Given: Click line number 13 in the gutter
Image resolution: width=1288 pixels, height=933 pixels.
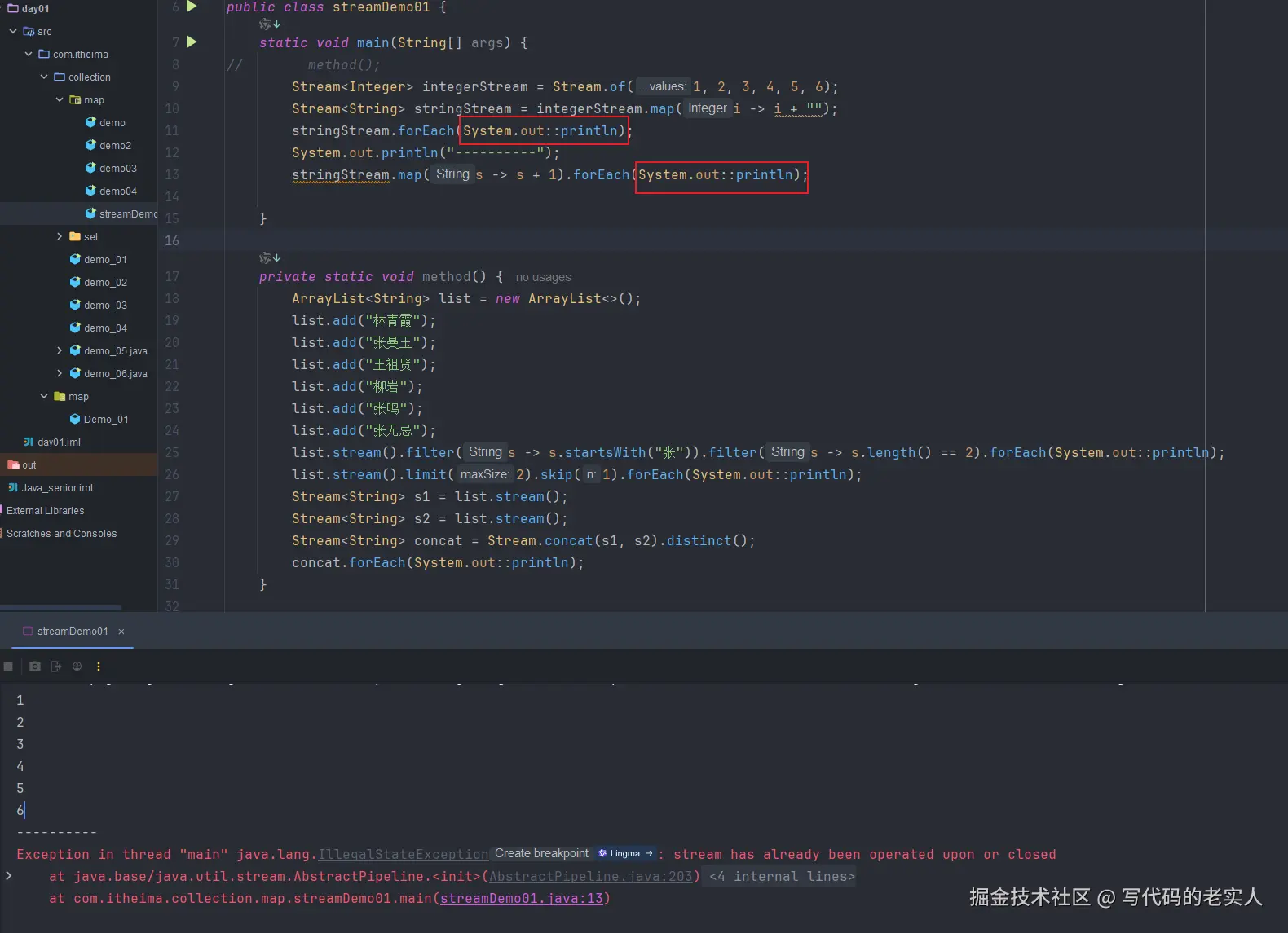Looking at the screenshot, I should click(x=172, y=174).
